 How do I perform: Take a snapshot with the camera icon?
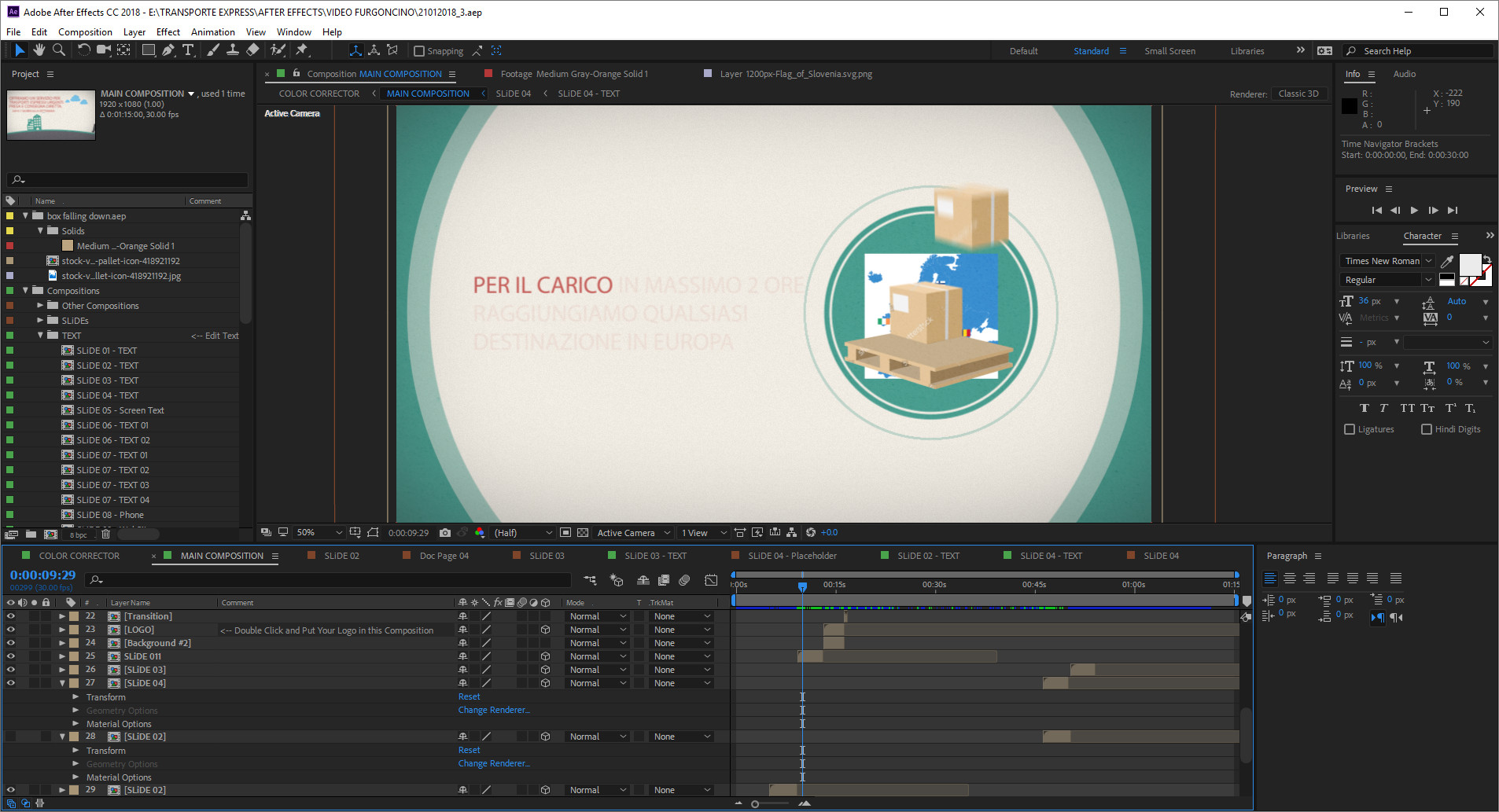click(x=445, y=533)
